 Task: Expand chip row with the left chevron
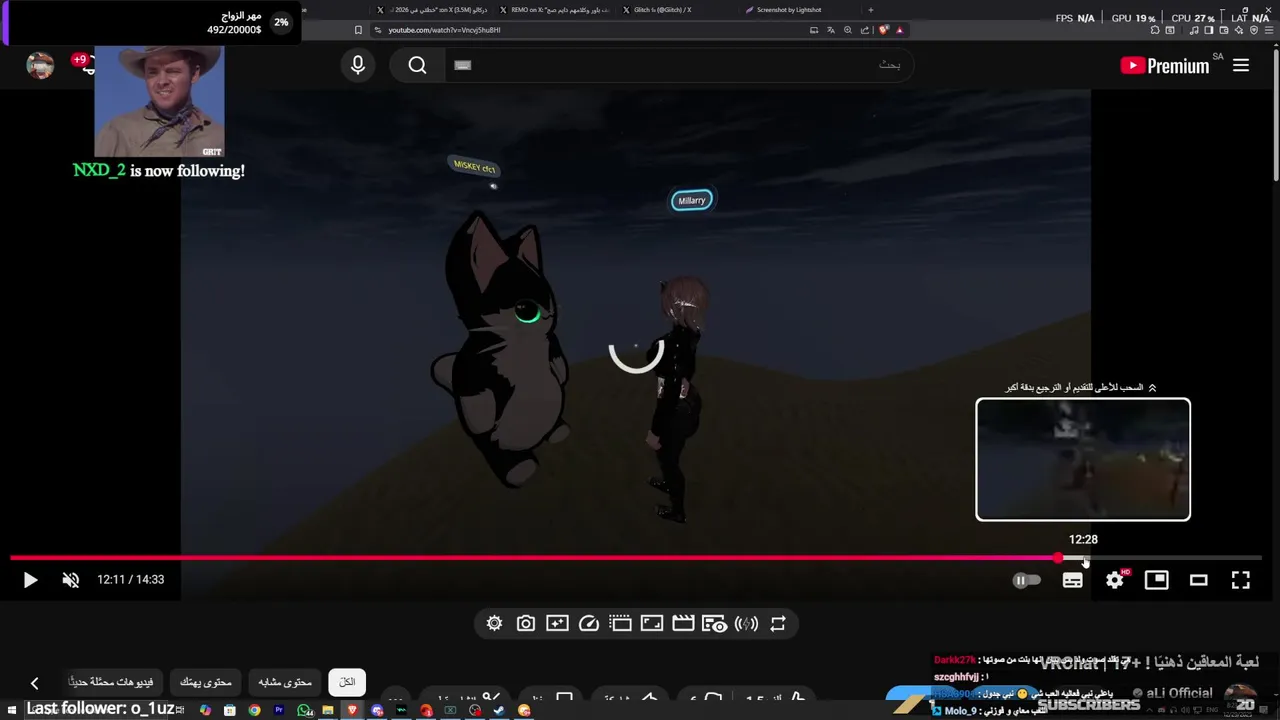(x=34, y=683)
